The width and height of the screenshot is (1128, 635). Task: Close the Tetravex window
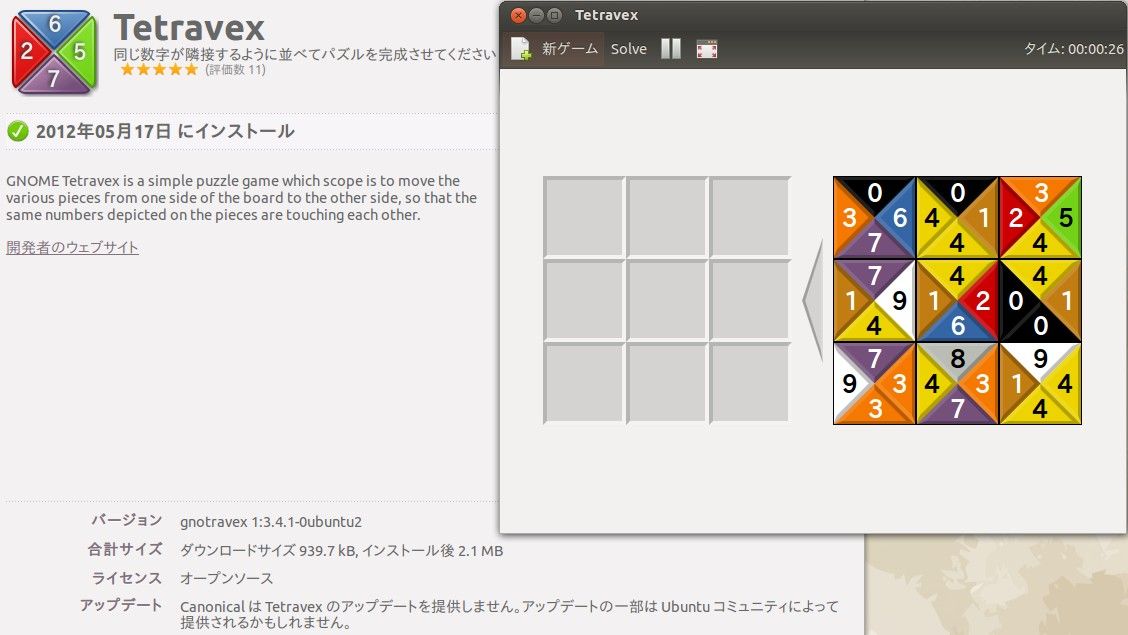(518, 15)
